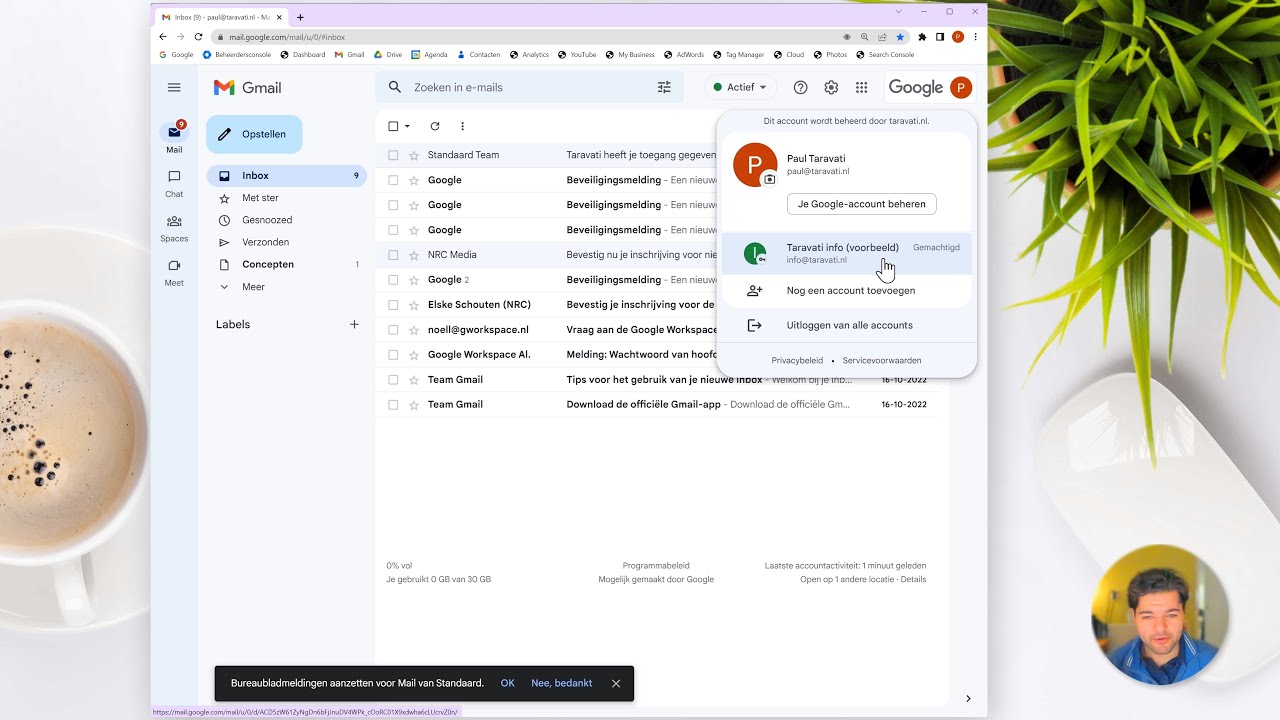1280x720 pixels.
Task: Open search filter options icon in search bar
Action: coord(664,88)
